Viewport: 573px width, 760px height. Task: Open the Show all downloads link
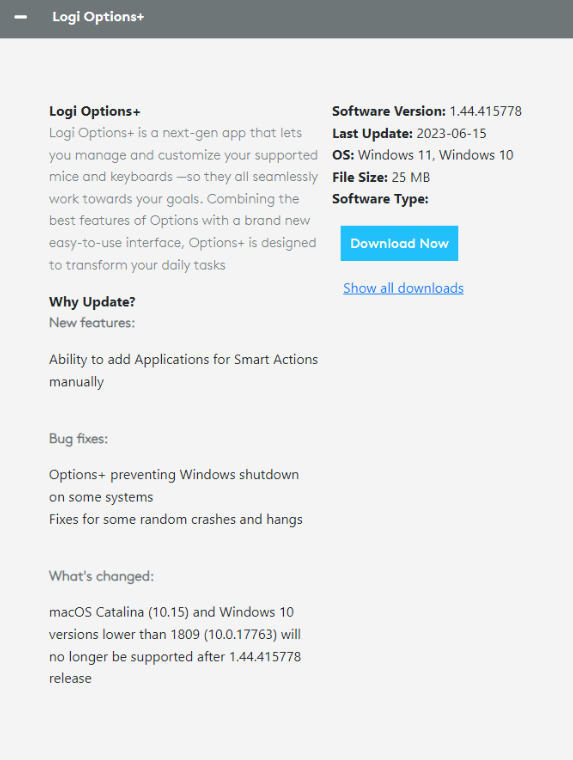click(403, 288)
